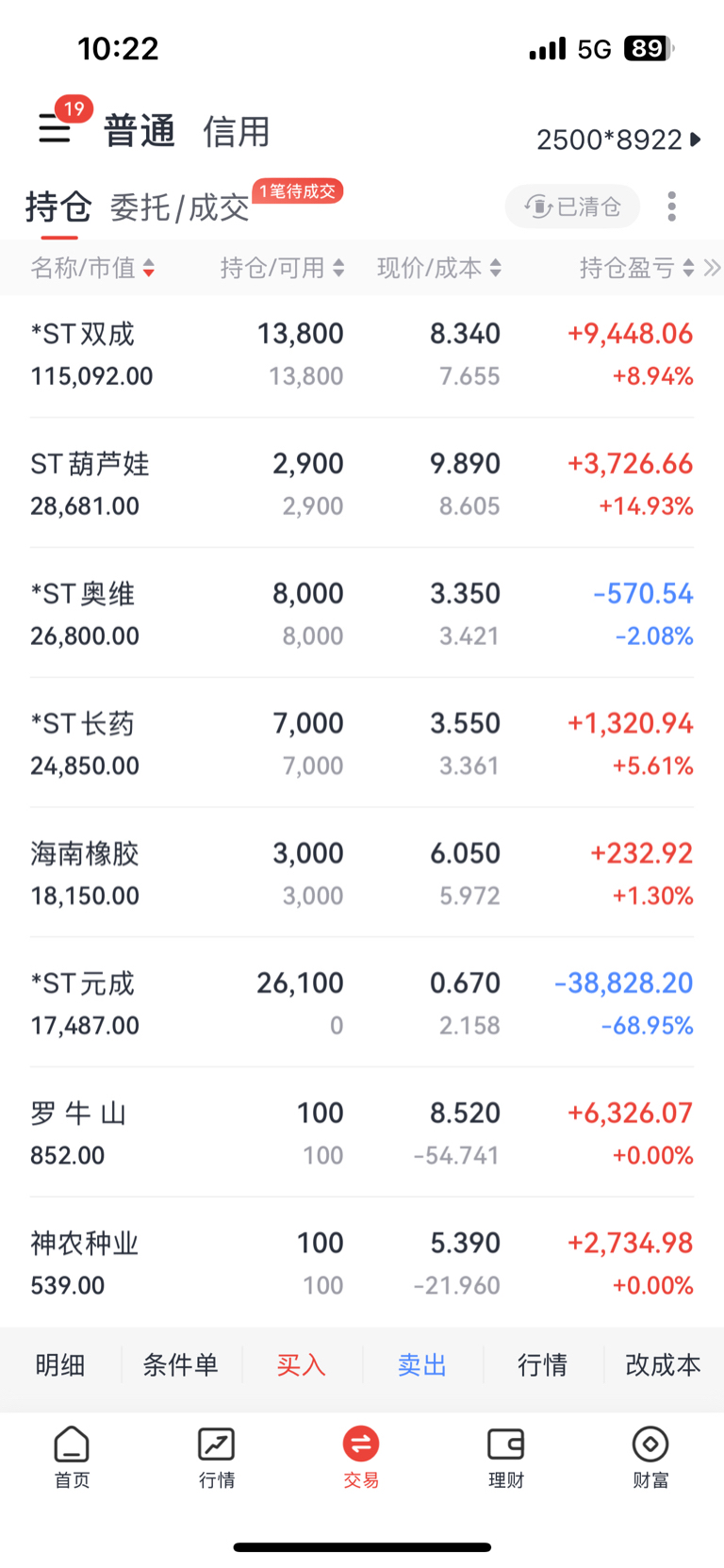The height and width of the screenshot is (1568, 724).
Task: Open 改成本 cost editing
Action: (663, 1364)
